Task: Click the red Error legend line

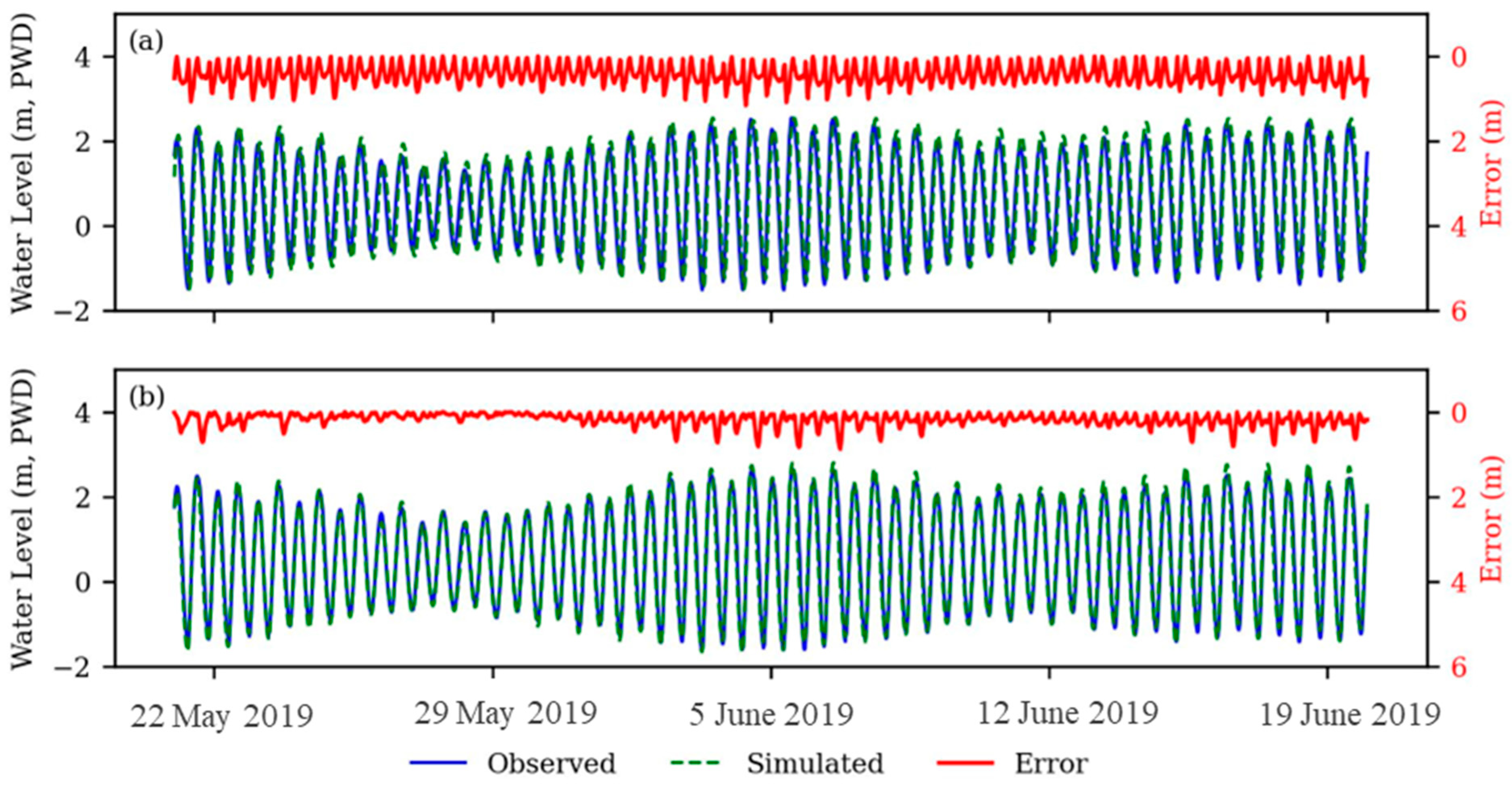Action: click(x=966, y=763)
